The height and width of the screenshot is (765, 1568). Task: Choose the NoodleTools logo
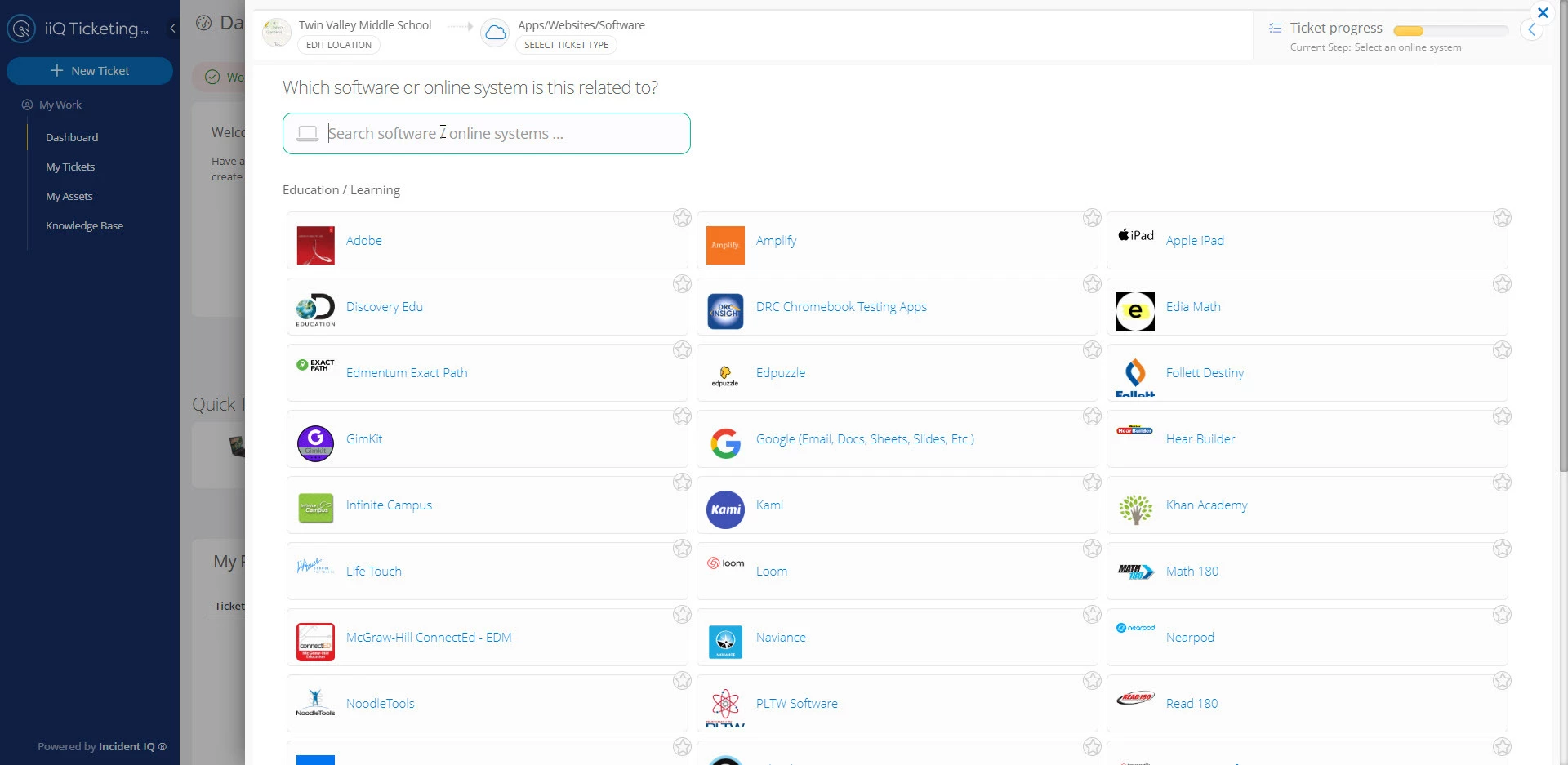(315, 702)
